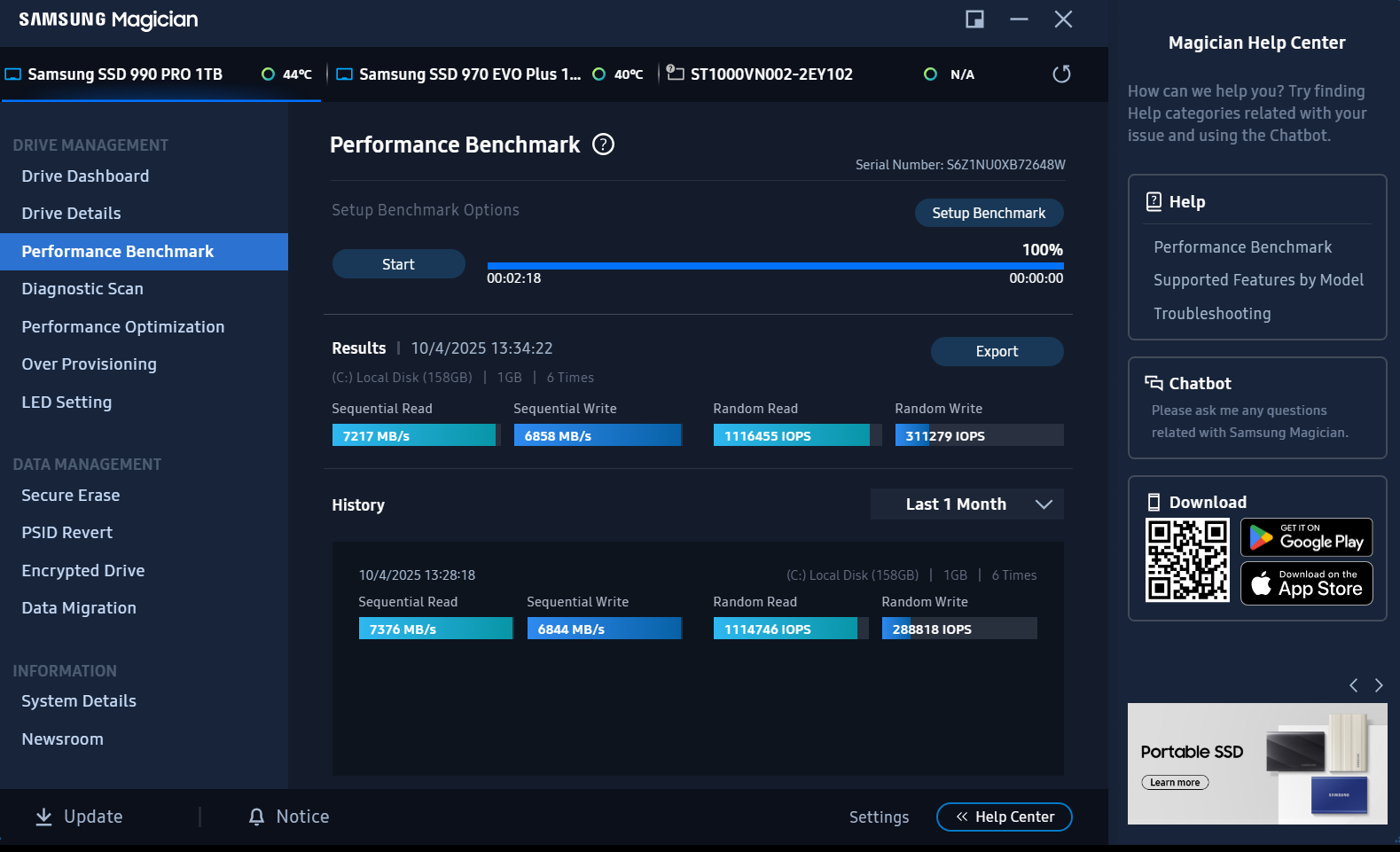The height and width of the screenshot is (852, 1400).
Task: Click the benchmark progress bar
Action: [x=776, y=266]
